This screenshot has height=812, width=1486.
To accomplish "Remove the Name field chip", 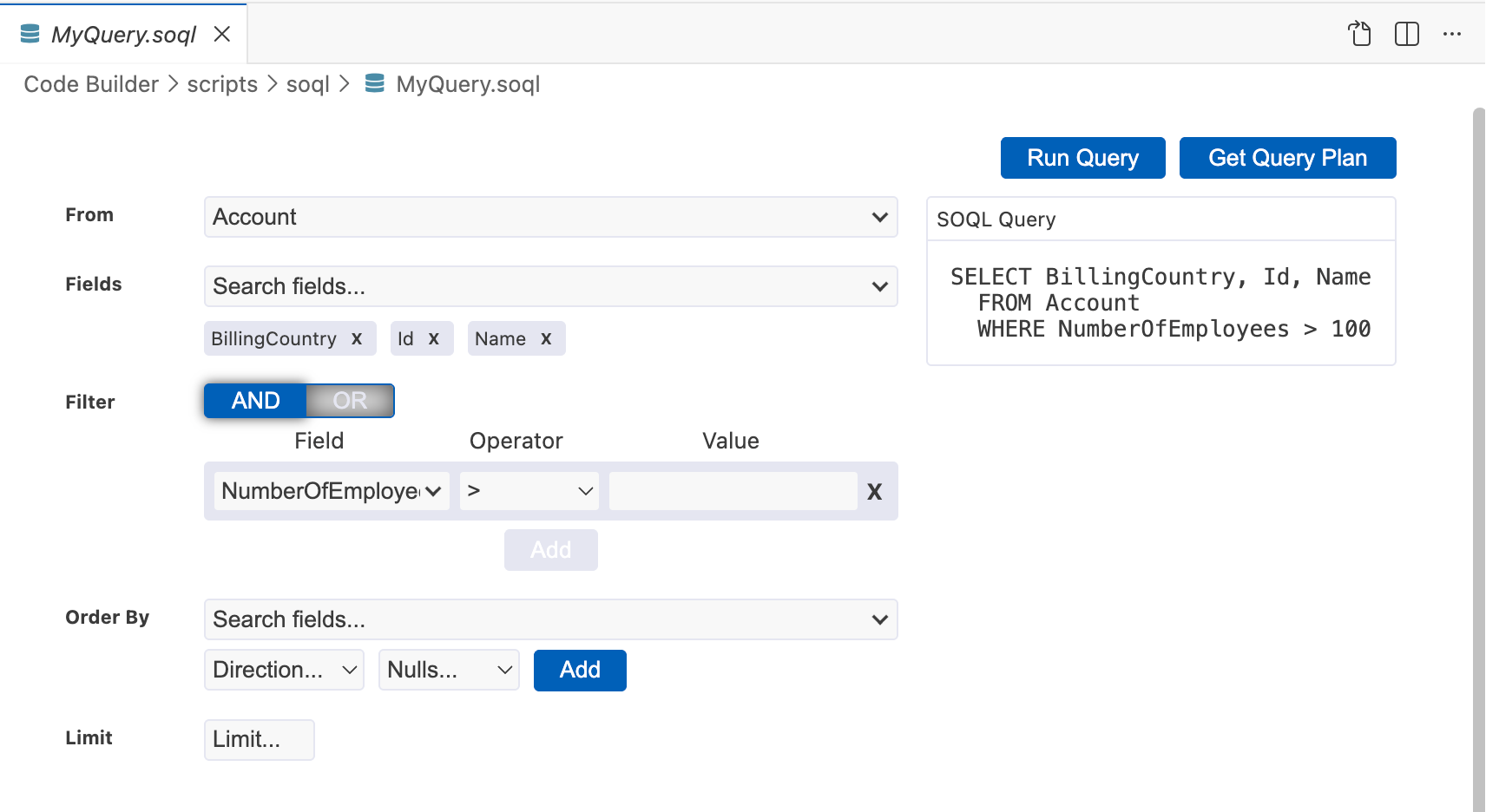I will tap(546, 339).
